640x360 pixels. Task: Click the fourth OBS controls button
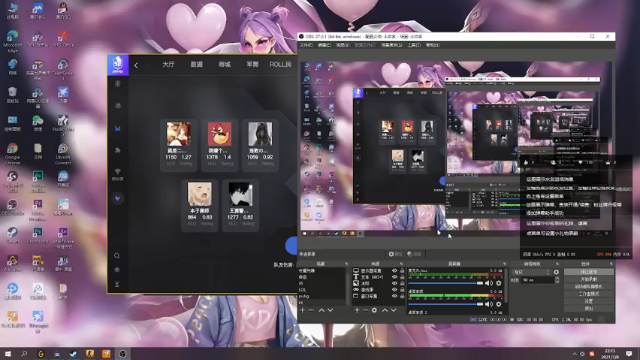click(589, 294)
